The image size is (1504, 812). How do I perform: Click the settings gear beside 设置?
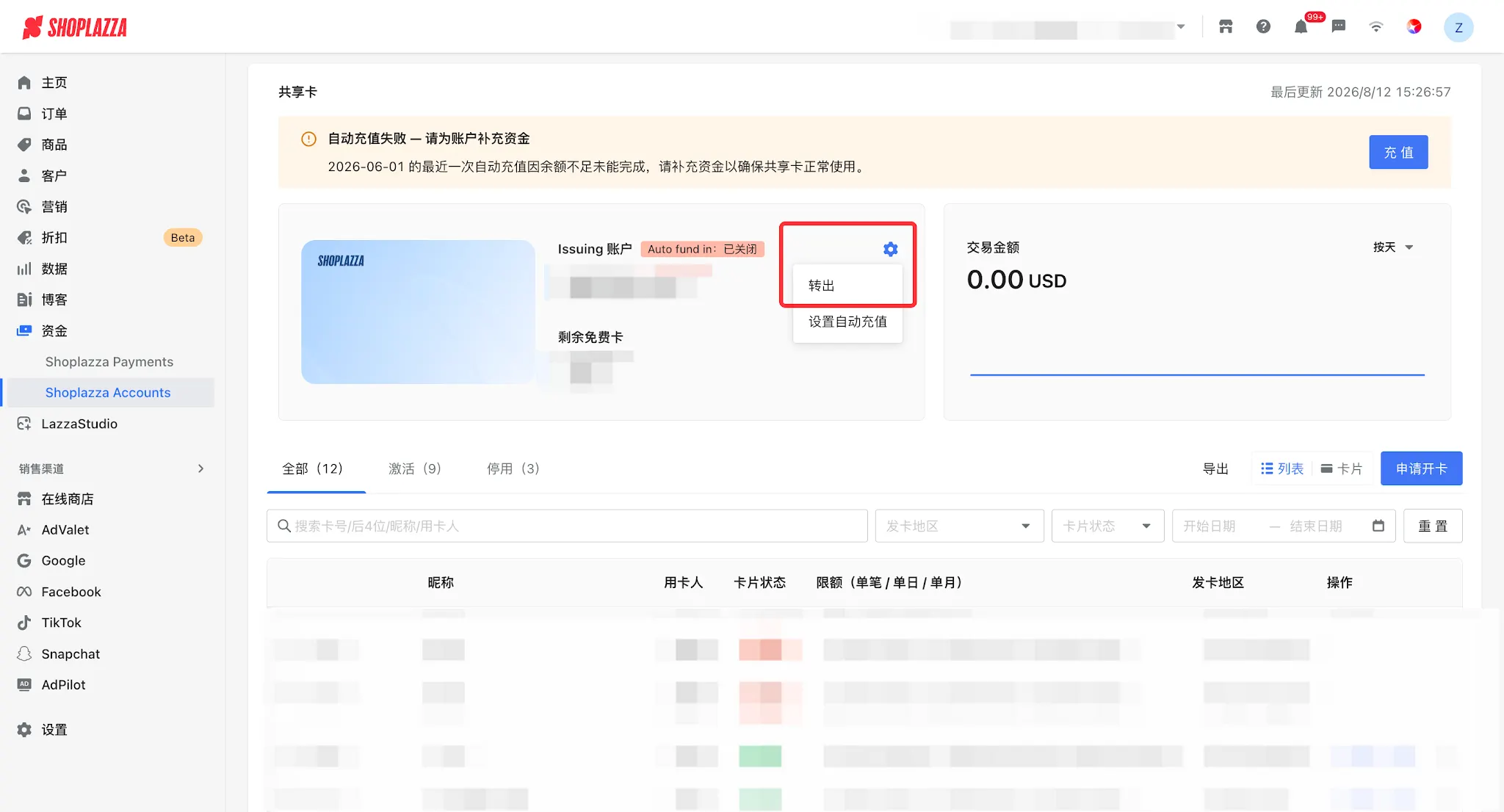click(x=24, y=730)
